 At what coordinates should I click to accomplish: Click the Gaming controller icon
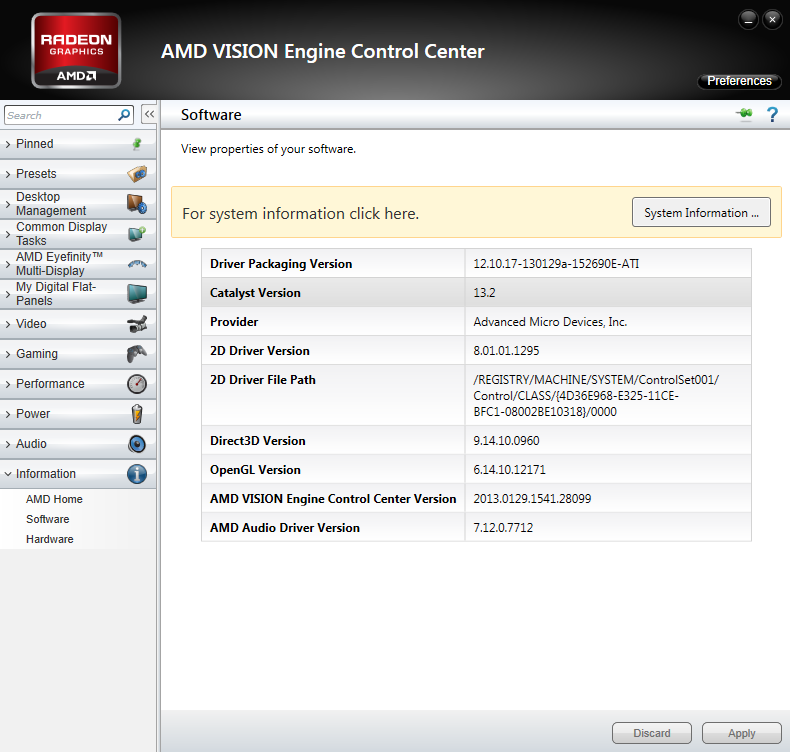click(x=137, y=354)
